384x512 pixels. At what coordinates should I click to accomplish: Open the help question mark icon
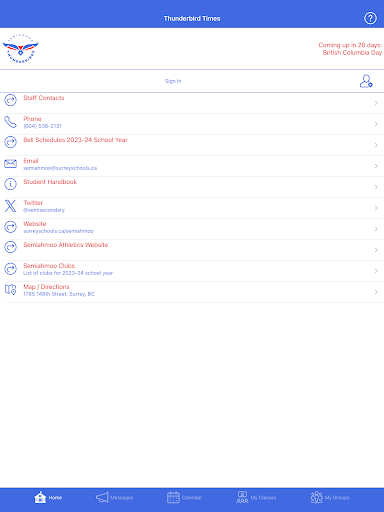click(x=370, y=18)
